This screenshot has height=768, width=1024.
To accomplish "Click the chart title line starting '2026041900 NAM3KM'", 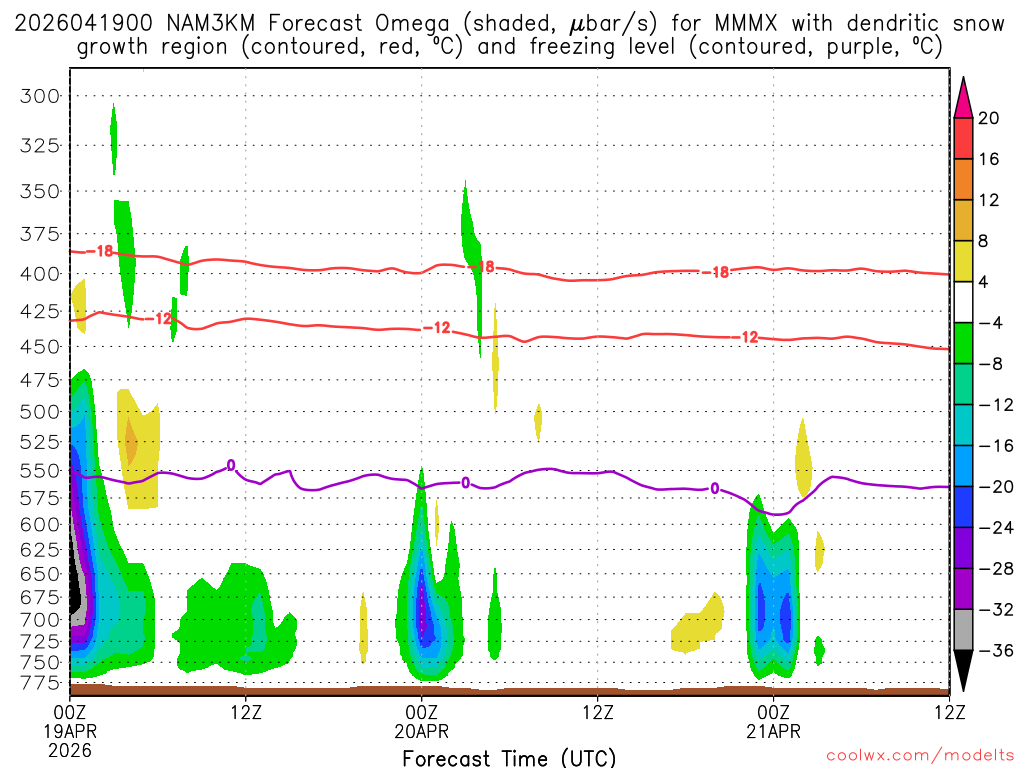I will [509, 24].
